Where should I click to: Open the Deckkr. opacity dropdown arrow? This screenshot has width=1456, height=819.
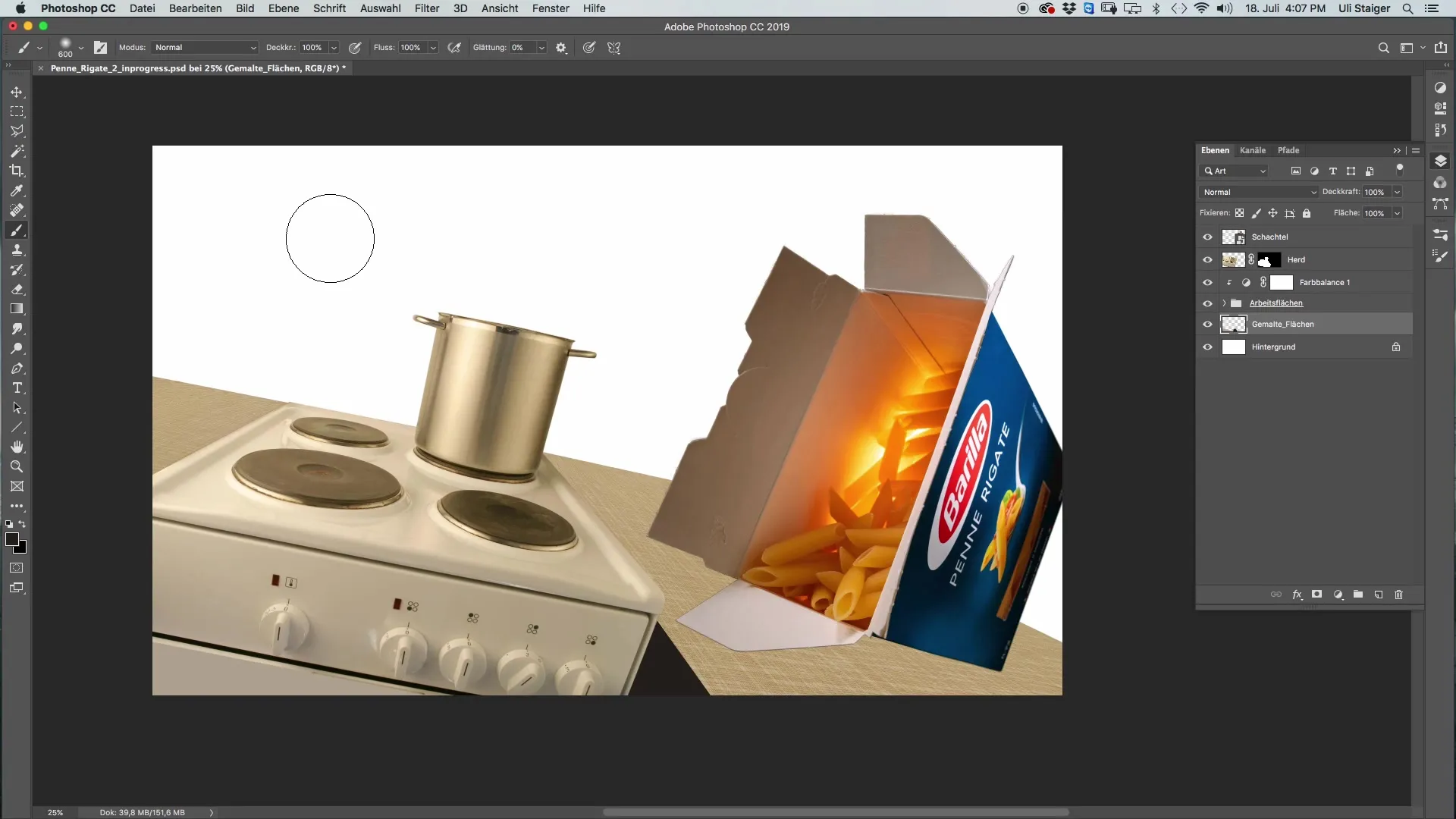pyautogui.click(x=334, y=47)
